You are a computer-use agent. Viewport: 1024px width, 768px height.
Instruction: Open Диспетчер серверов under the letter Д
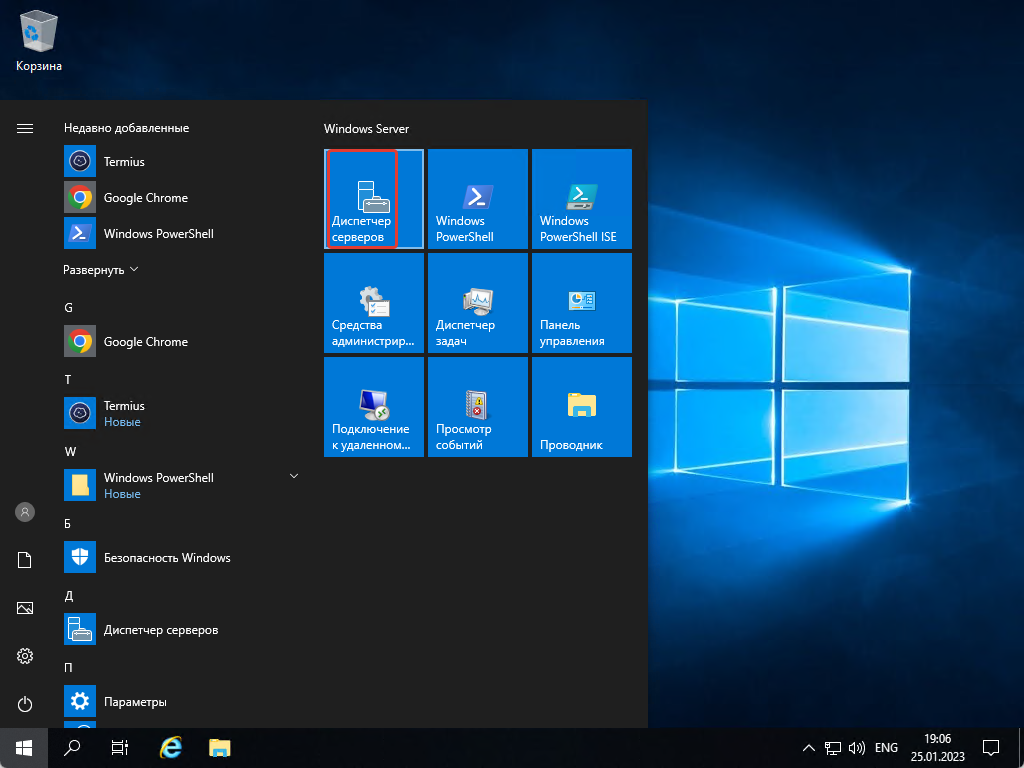(182, 630)
